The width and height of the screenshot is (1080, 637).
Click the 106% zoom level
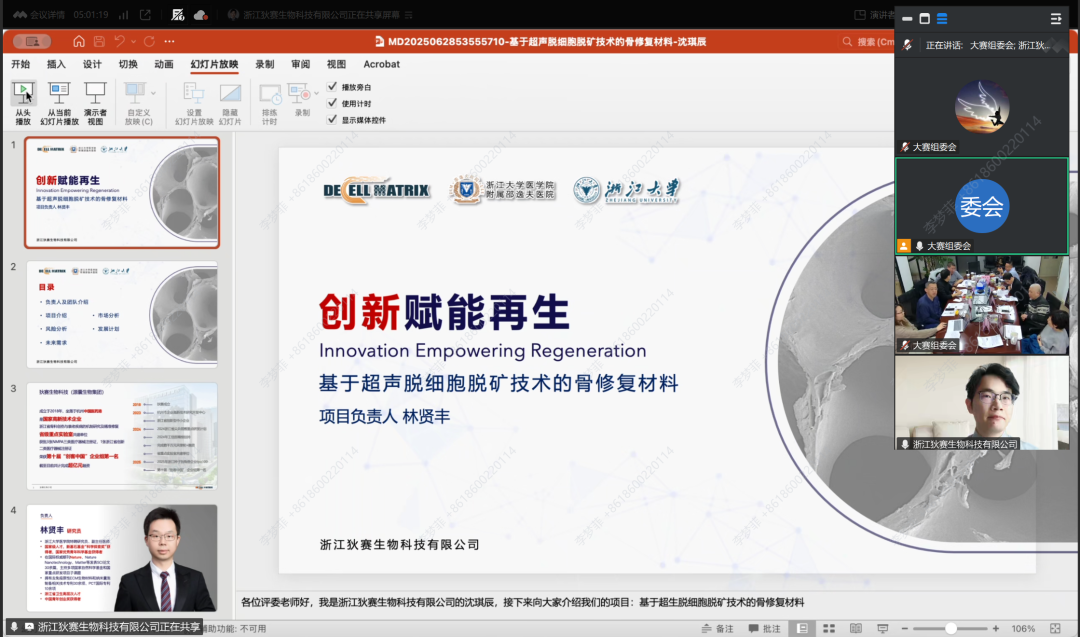[x=1023, y=628]
